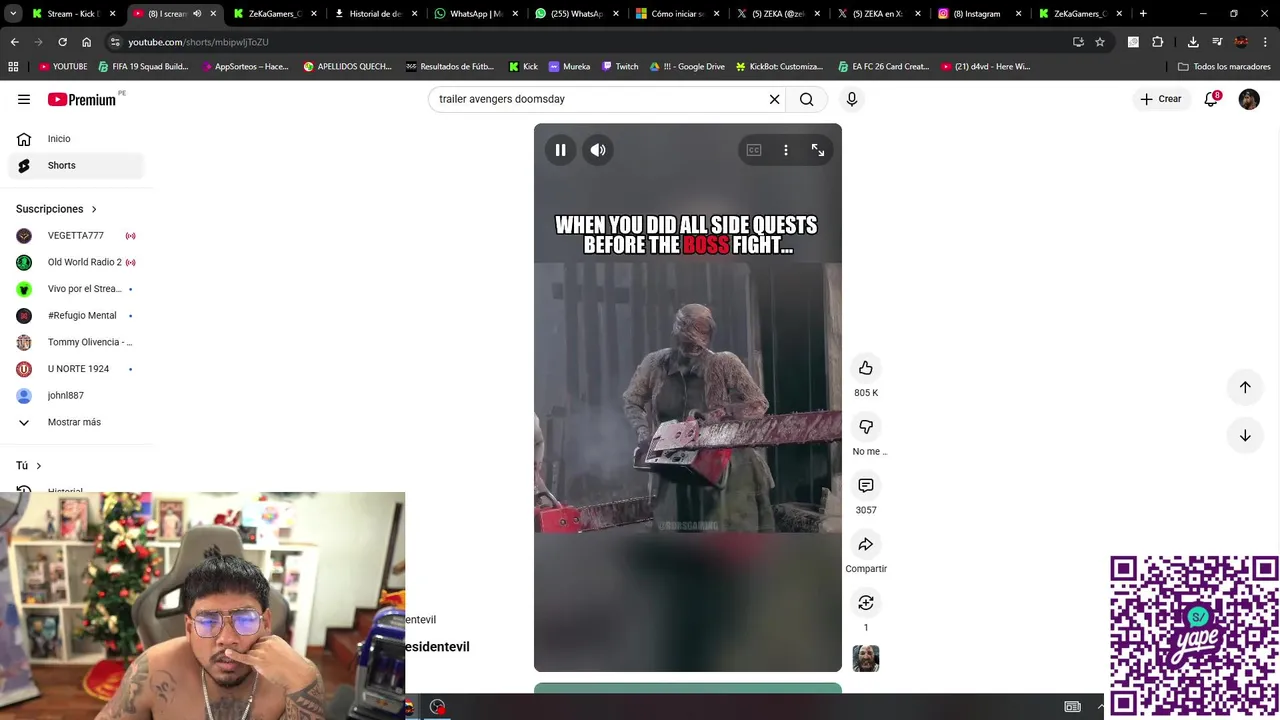Open the YouTube hamburger guide menu
The width and height of the screenshot is (1280, 720).
point(24,99)
